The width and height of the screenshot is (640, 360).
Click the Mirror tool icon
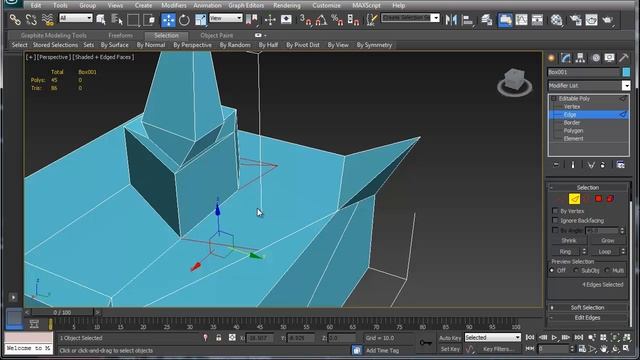[451, 20]
